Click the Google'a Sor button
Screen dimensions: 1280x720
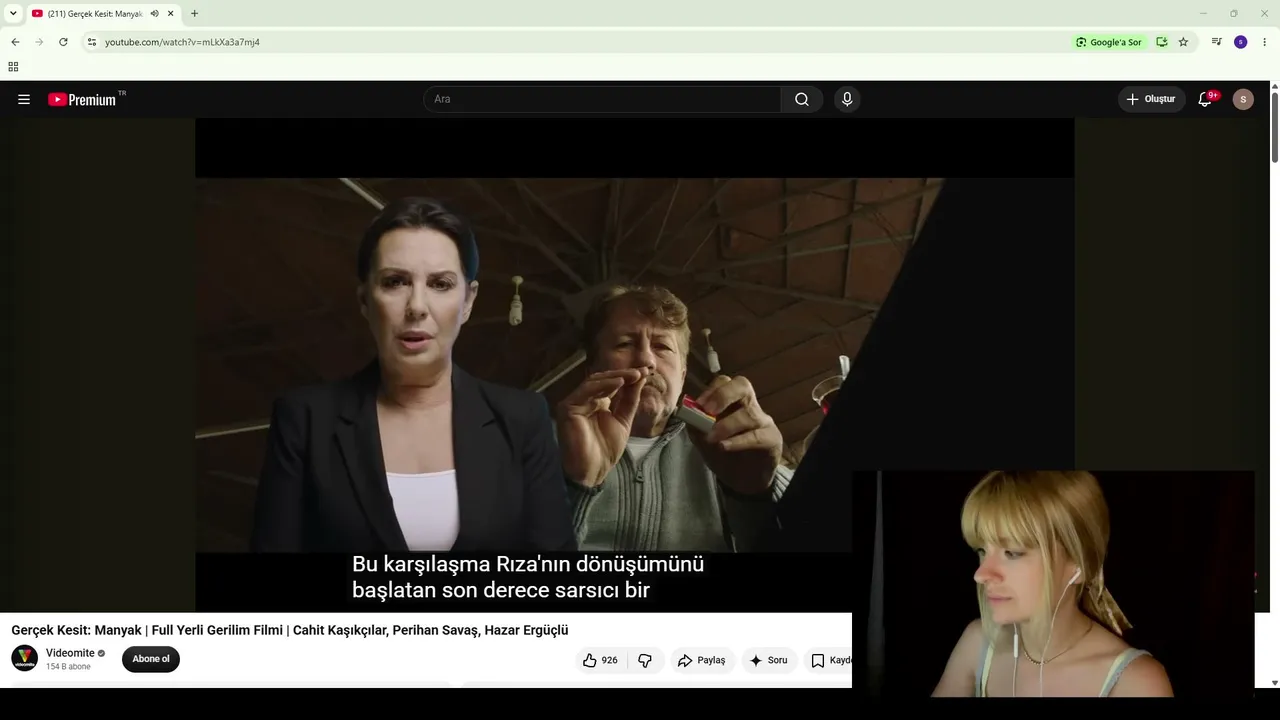(x=1109, y=42)
